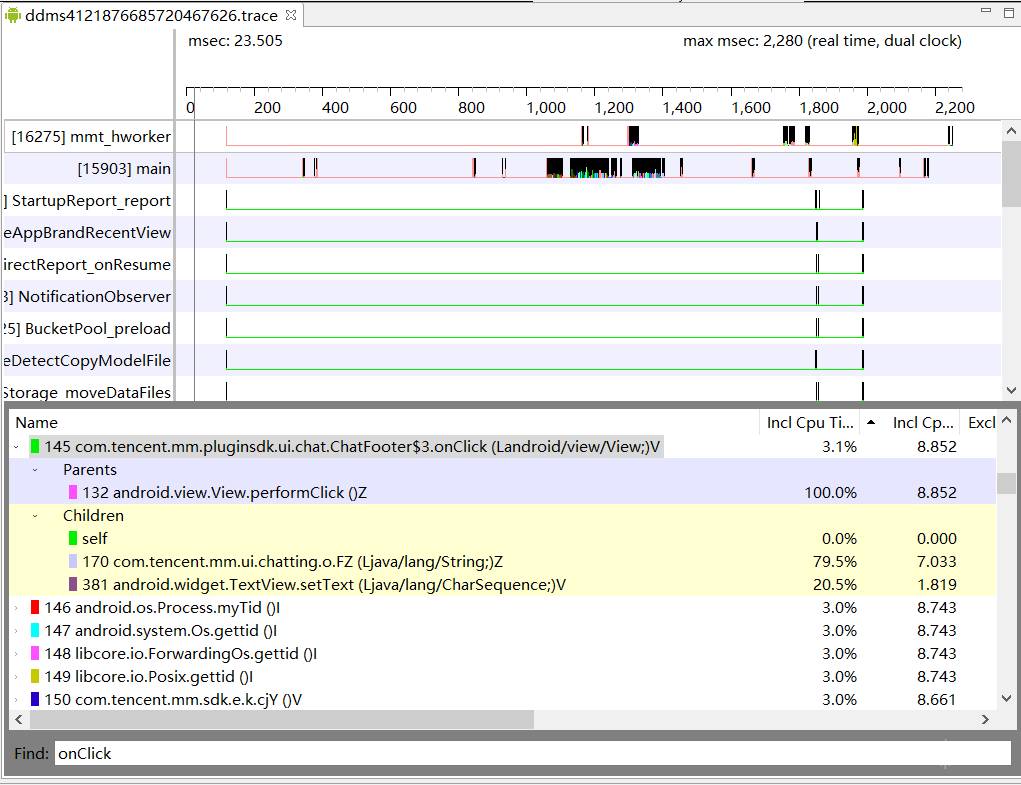Click the 7.033 inclusive time value
1021x785 pixels.
pyautogui.click(x=936, y=561)
